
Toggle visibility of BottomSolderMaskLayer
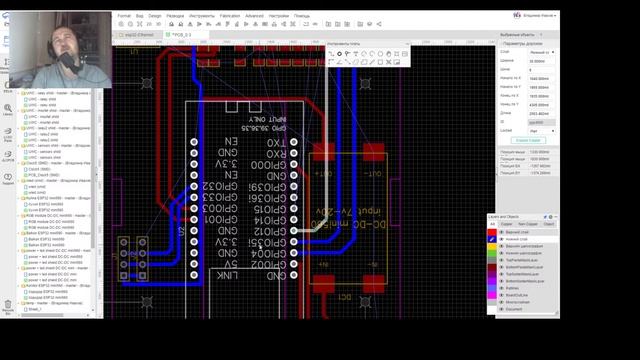pyautogui.click(x=502, y=281)
